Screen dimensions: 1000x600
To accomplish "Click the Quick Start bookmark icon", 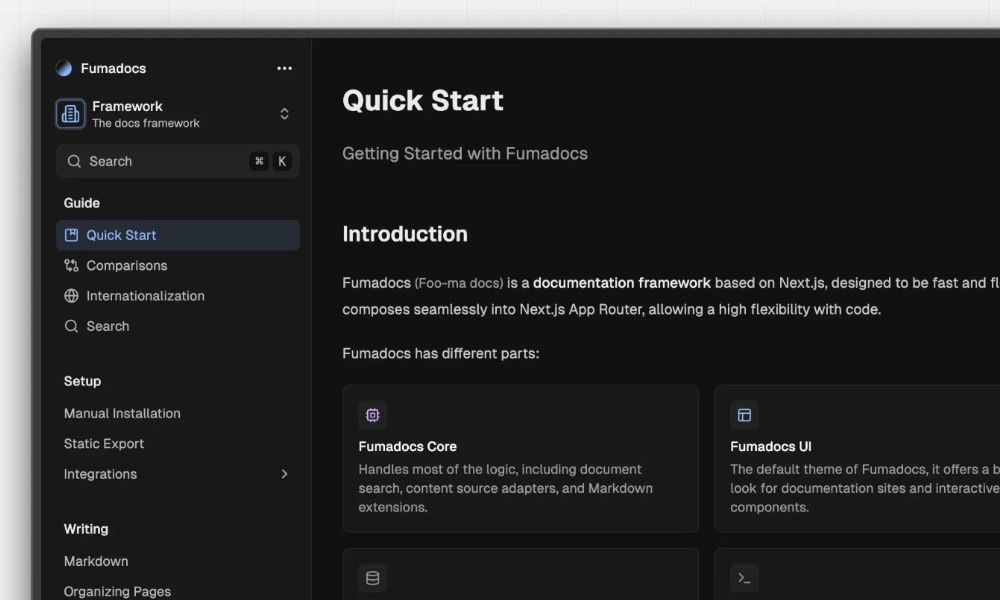I will tap(71, 235).
